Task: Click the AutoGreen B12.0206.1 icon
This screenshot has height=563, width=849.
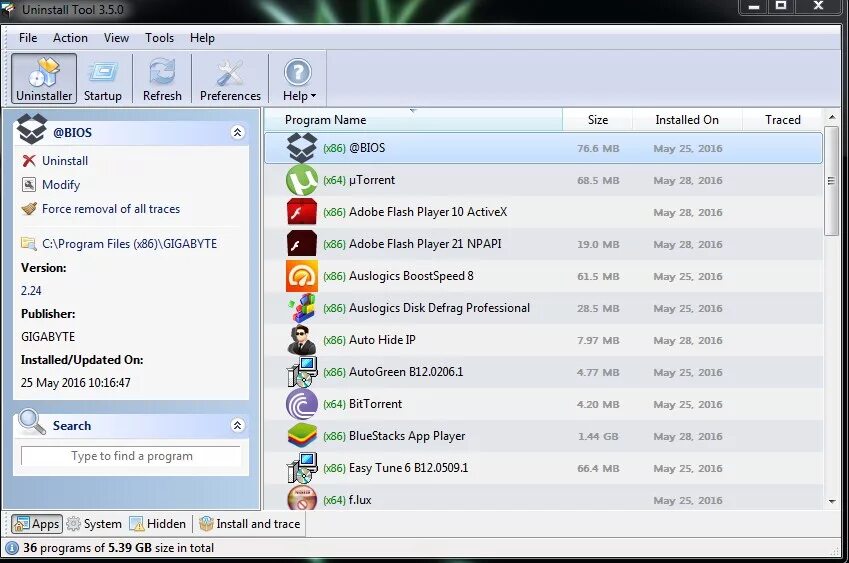Action: coord(302,372)
